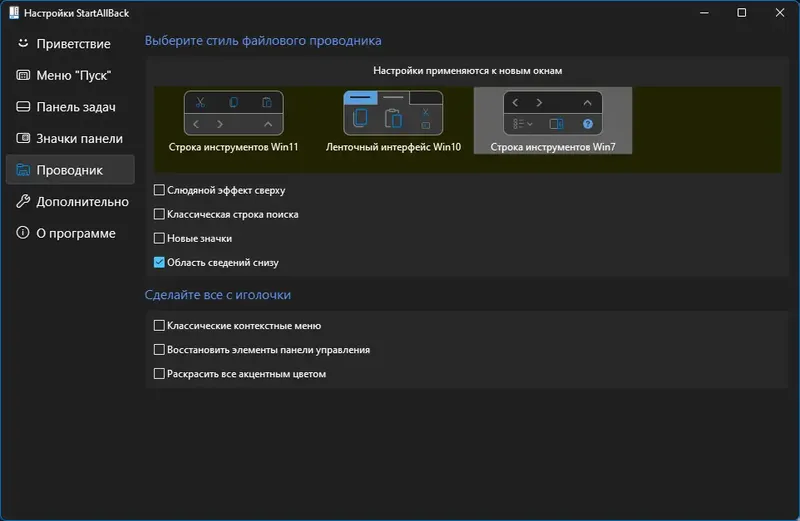The image size is (800, 521).
Task: Click the help question icon in Win7 preview
Action: point(588,124)
